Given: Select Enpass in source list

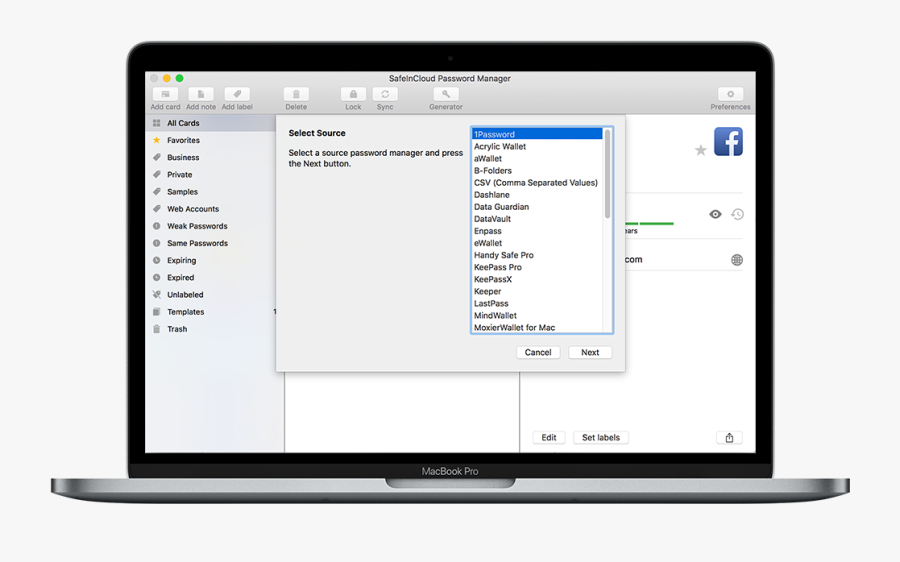Looking at the screenshot, I should [537, 231].
